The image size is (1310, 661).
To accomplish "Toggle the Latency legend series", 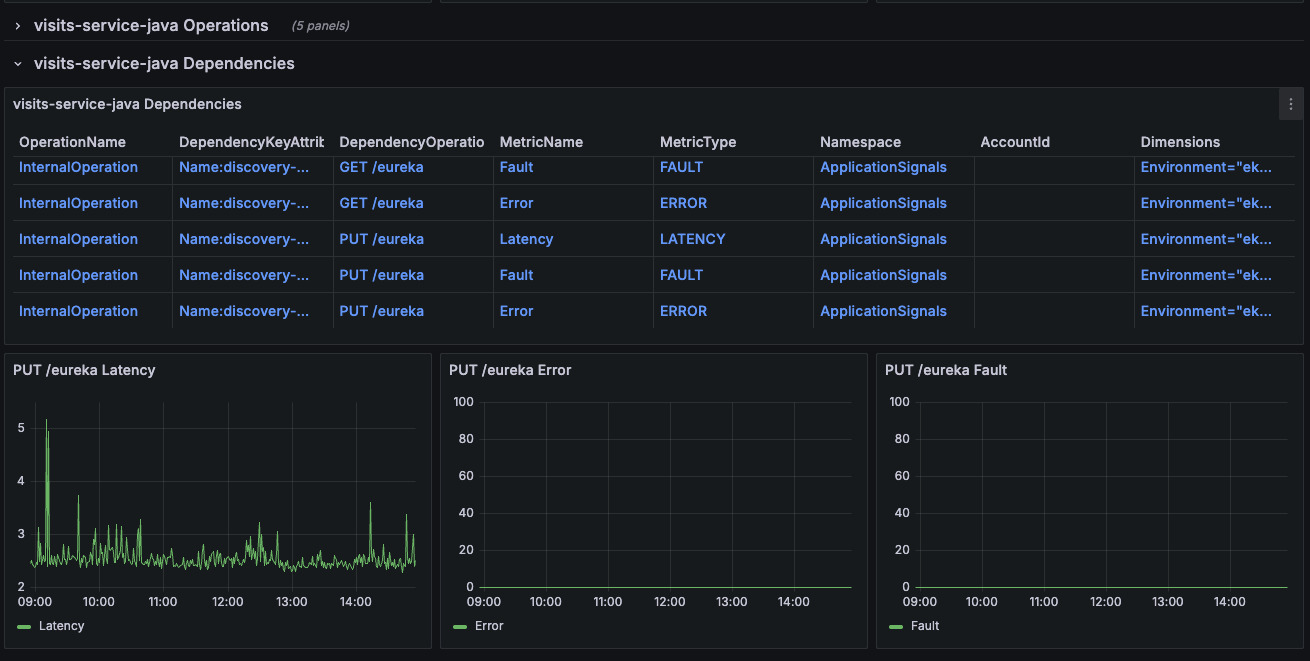I will (x=61, y=626).
